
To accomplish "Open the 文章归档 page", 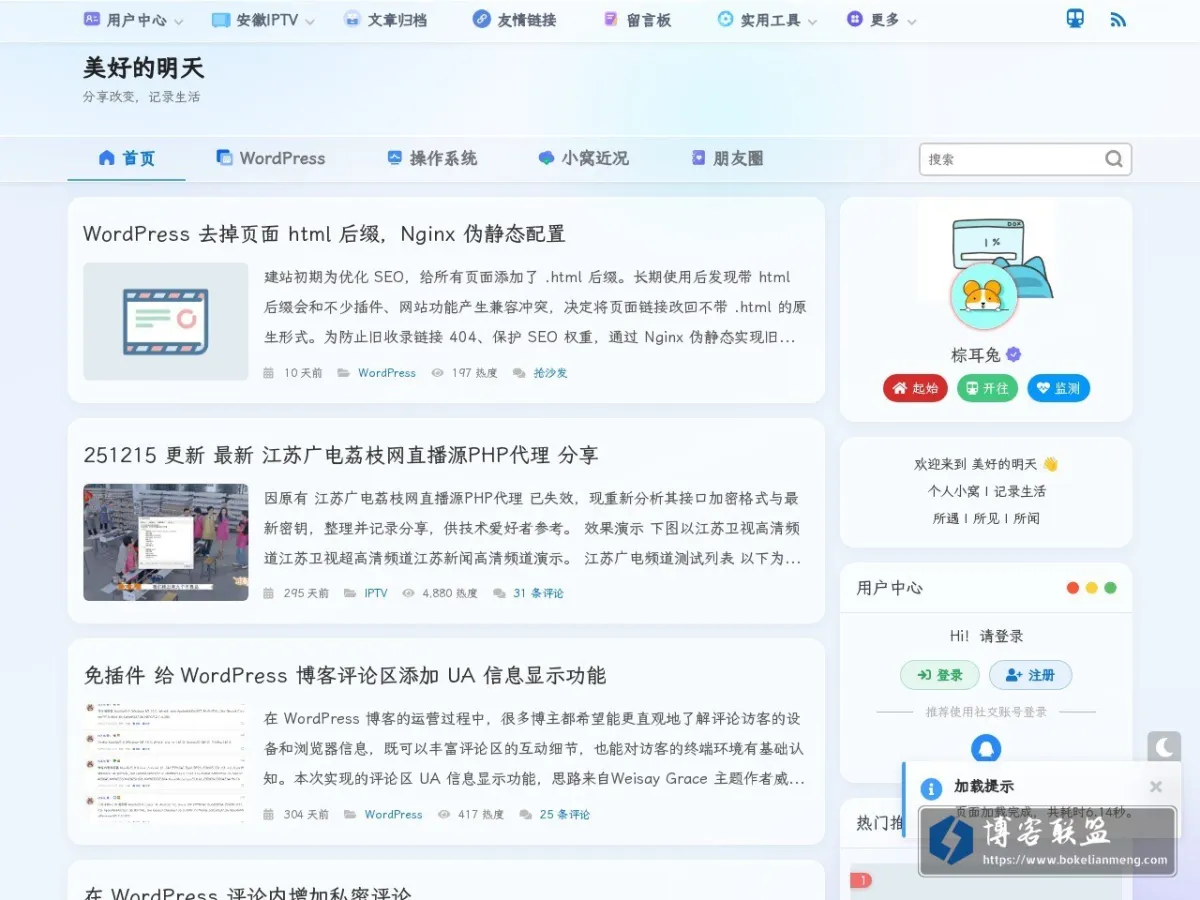I will [385, 20].
